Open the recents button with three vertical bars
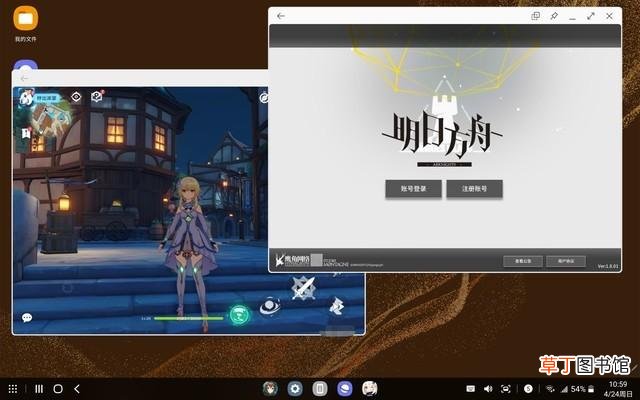Image resolution: width=640 pixels, height=400 pixels. pos(39,389)
